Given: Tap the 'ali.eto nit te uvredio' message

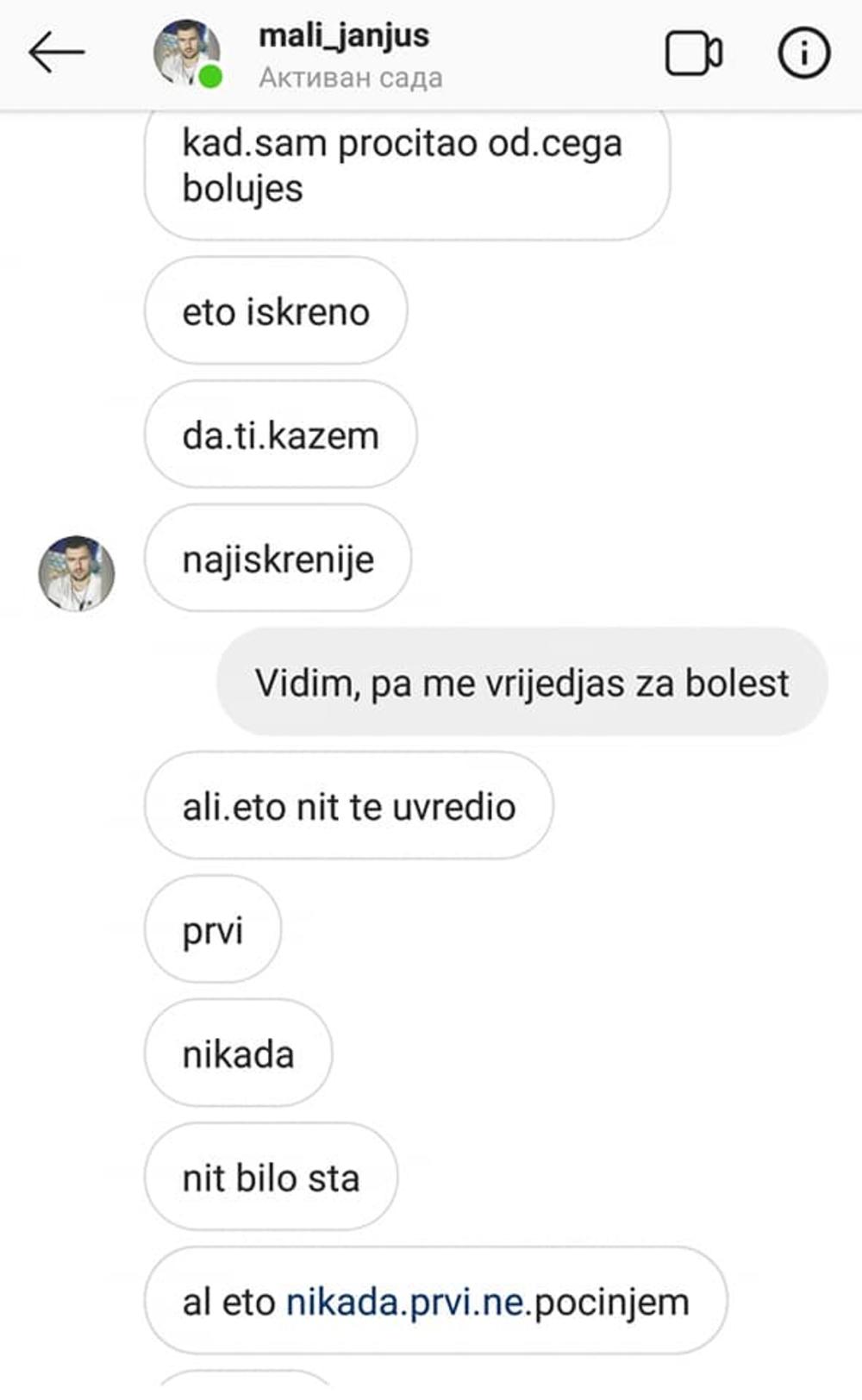Looking at the screenshot, I should tap(349, 806).
